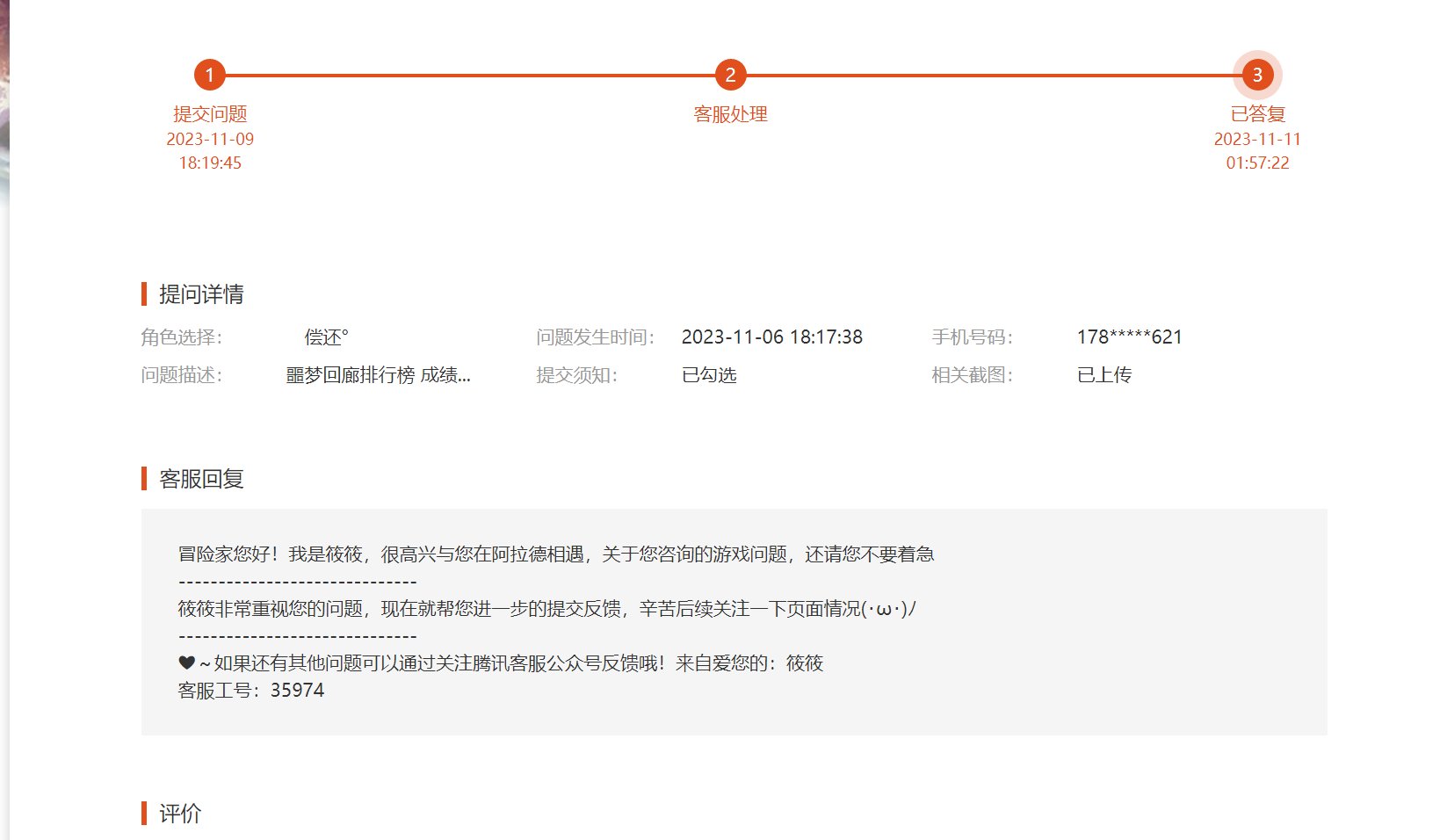
Task: Click the 已勾选 value
Action: click(x=709, y=375)
